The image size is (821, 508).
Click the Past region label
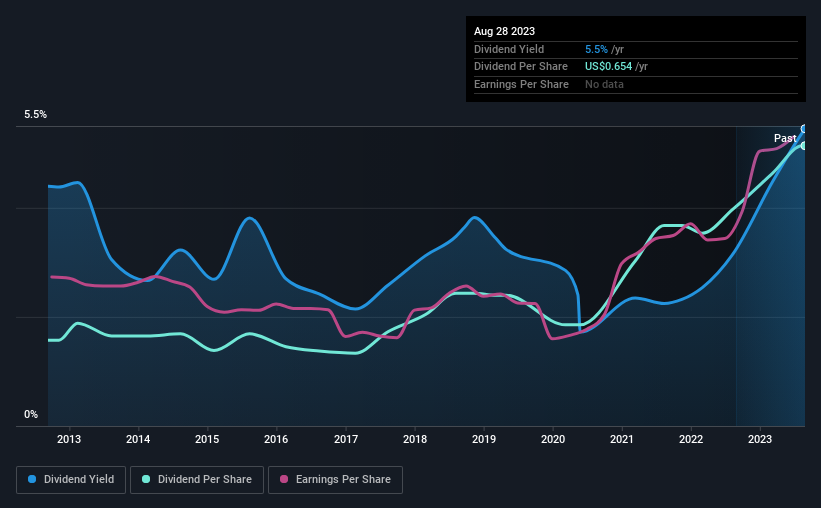[785, 138]
